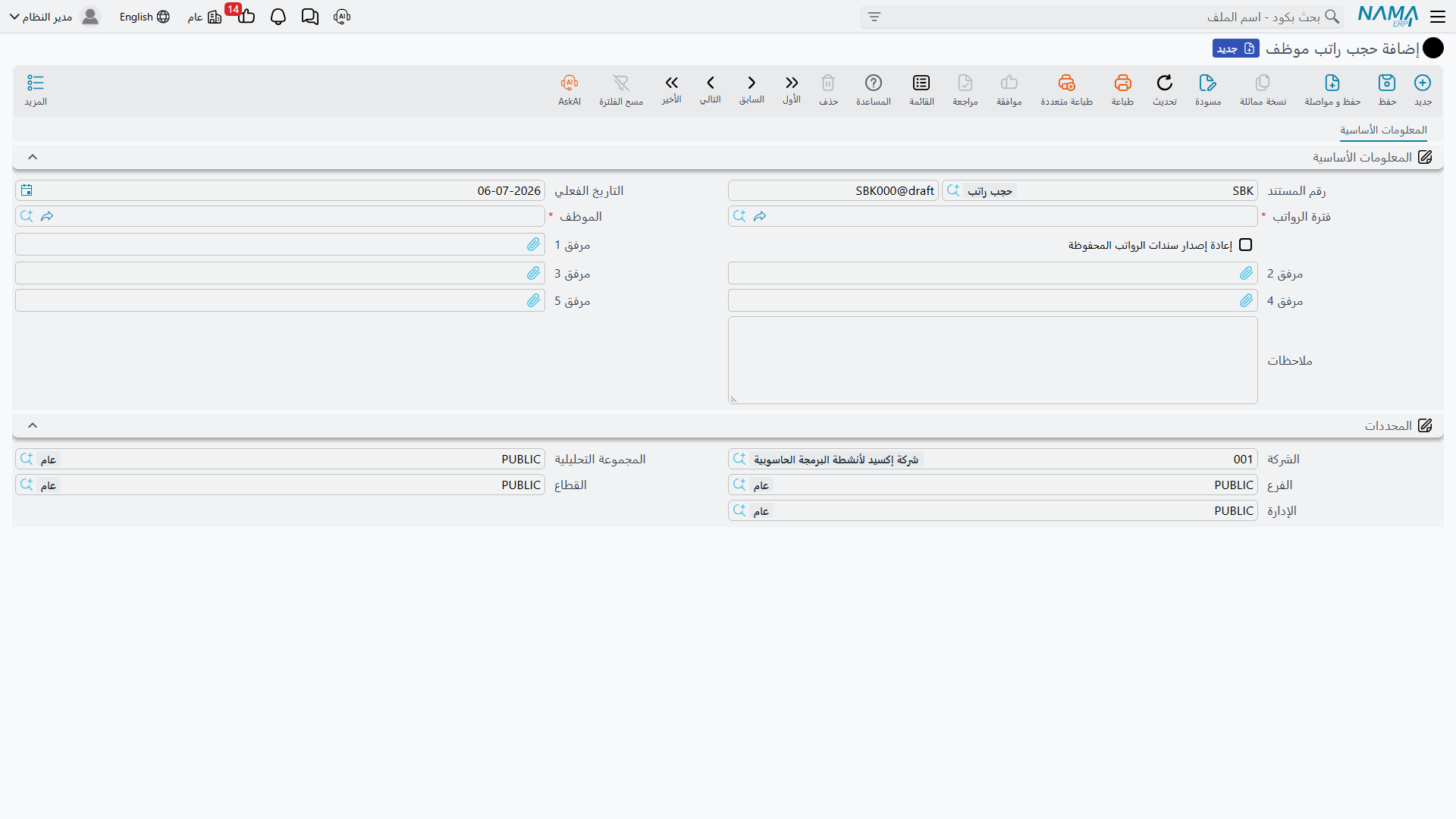Switch language to English

coord(144,17)
